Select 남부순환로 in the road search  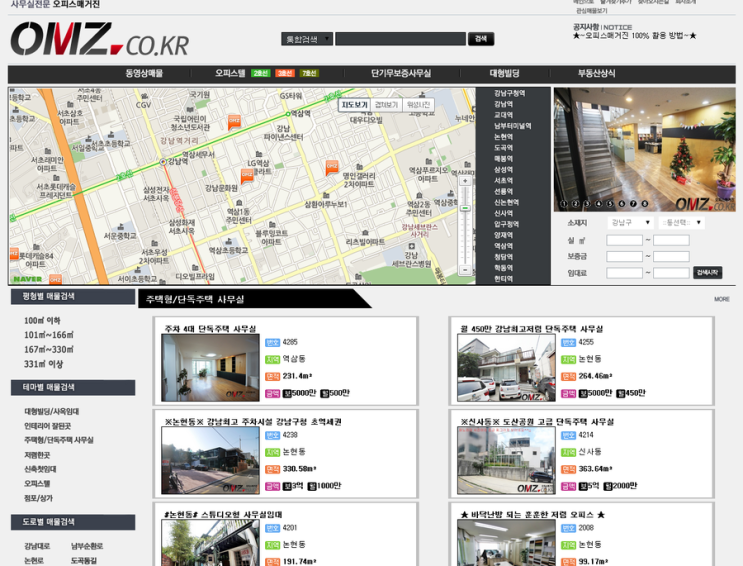[x=87, y=546]
